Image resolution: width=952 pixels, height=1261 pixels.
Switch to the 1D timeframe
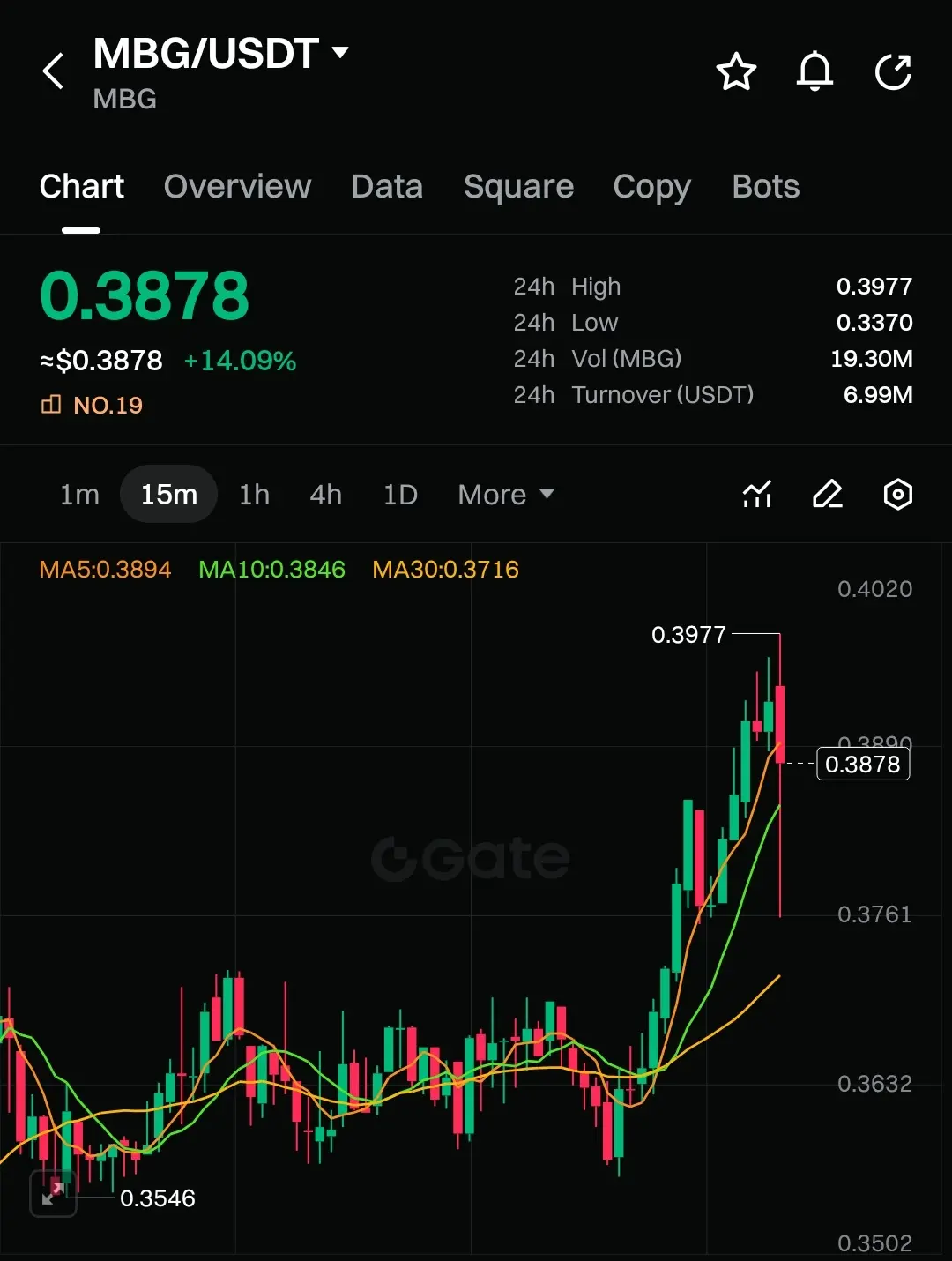point(400,495)
